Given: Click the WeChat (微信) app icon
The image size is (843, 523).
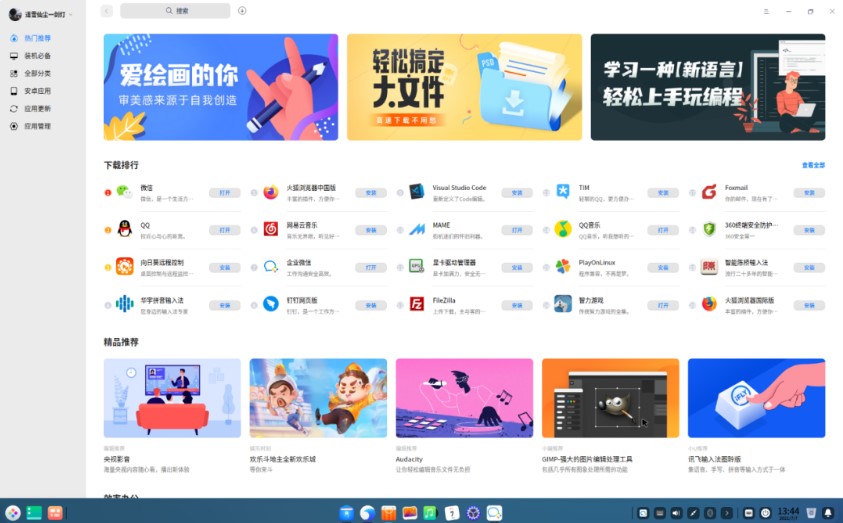Looking at the screenshot, I should [124, 192].
